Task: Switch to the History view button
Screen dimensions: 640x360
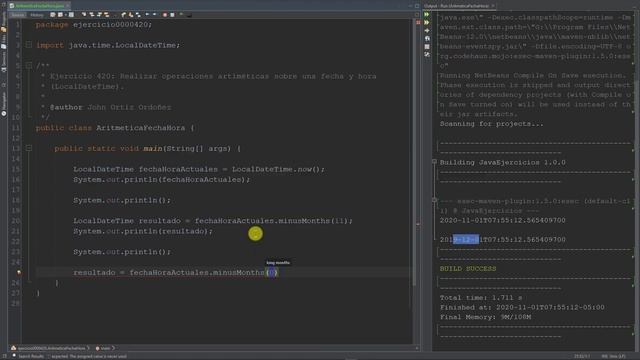Action: pyautogui.click(x=37, y=15)
